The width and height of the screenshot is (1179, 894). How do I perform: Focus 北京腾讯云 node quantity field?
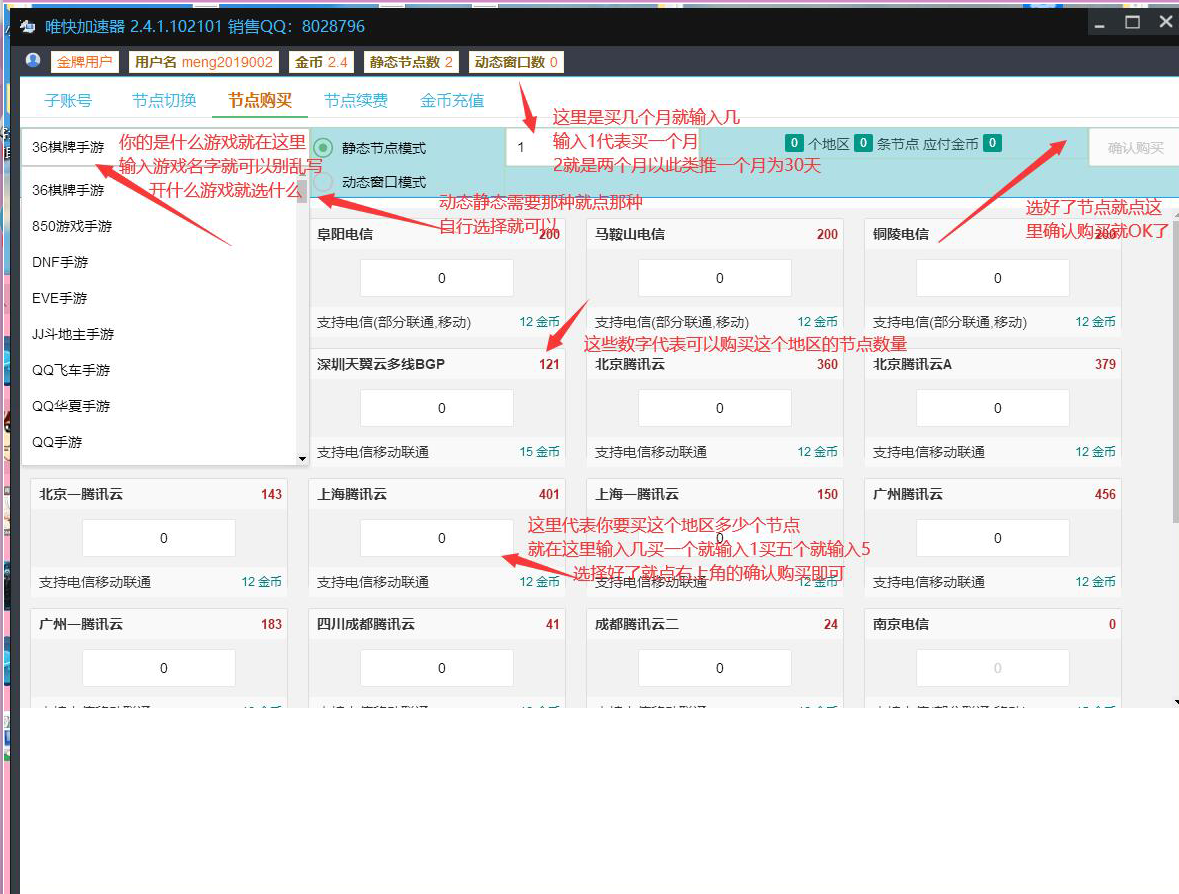pos(715,408)
